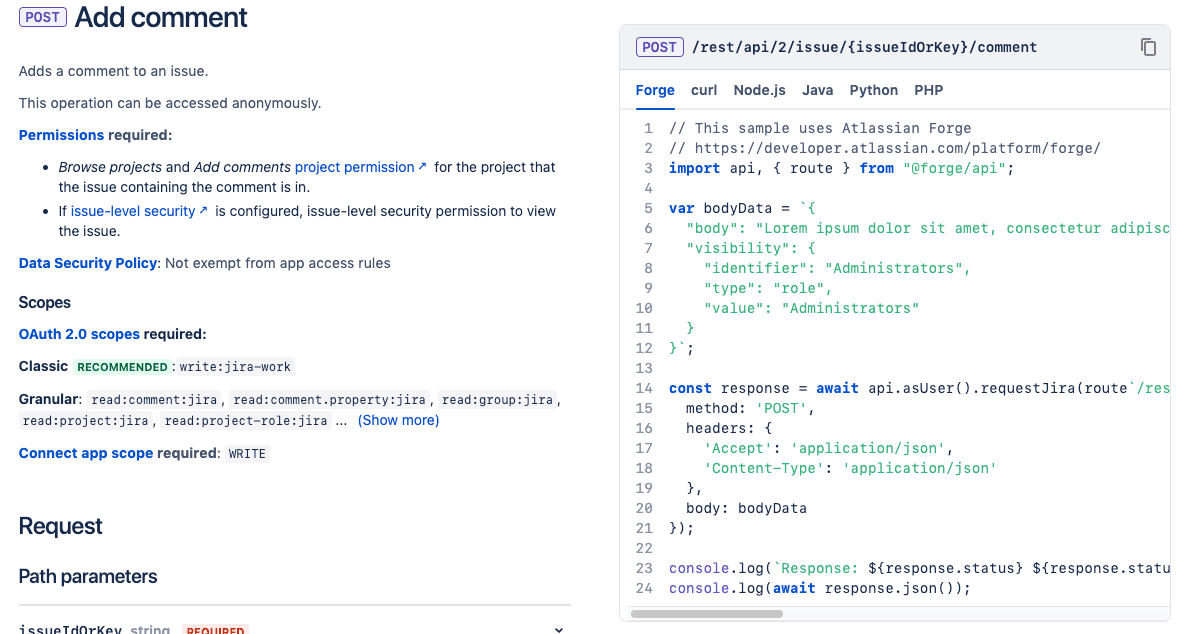Click the method: 'POST' code line

point(750,408)
